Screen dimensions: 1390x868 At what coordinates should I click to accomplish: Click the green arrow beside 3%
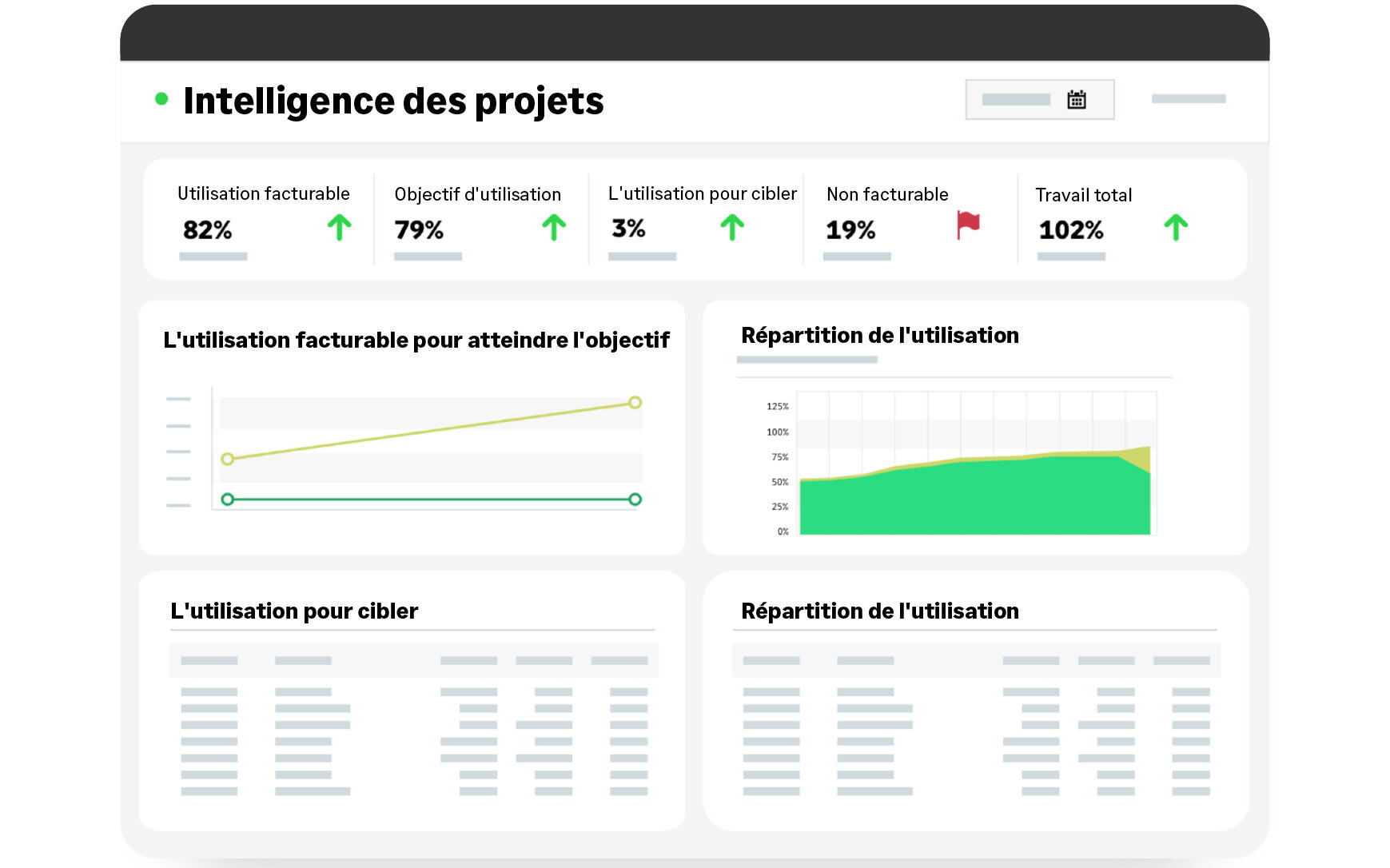[732, 227]
